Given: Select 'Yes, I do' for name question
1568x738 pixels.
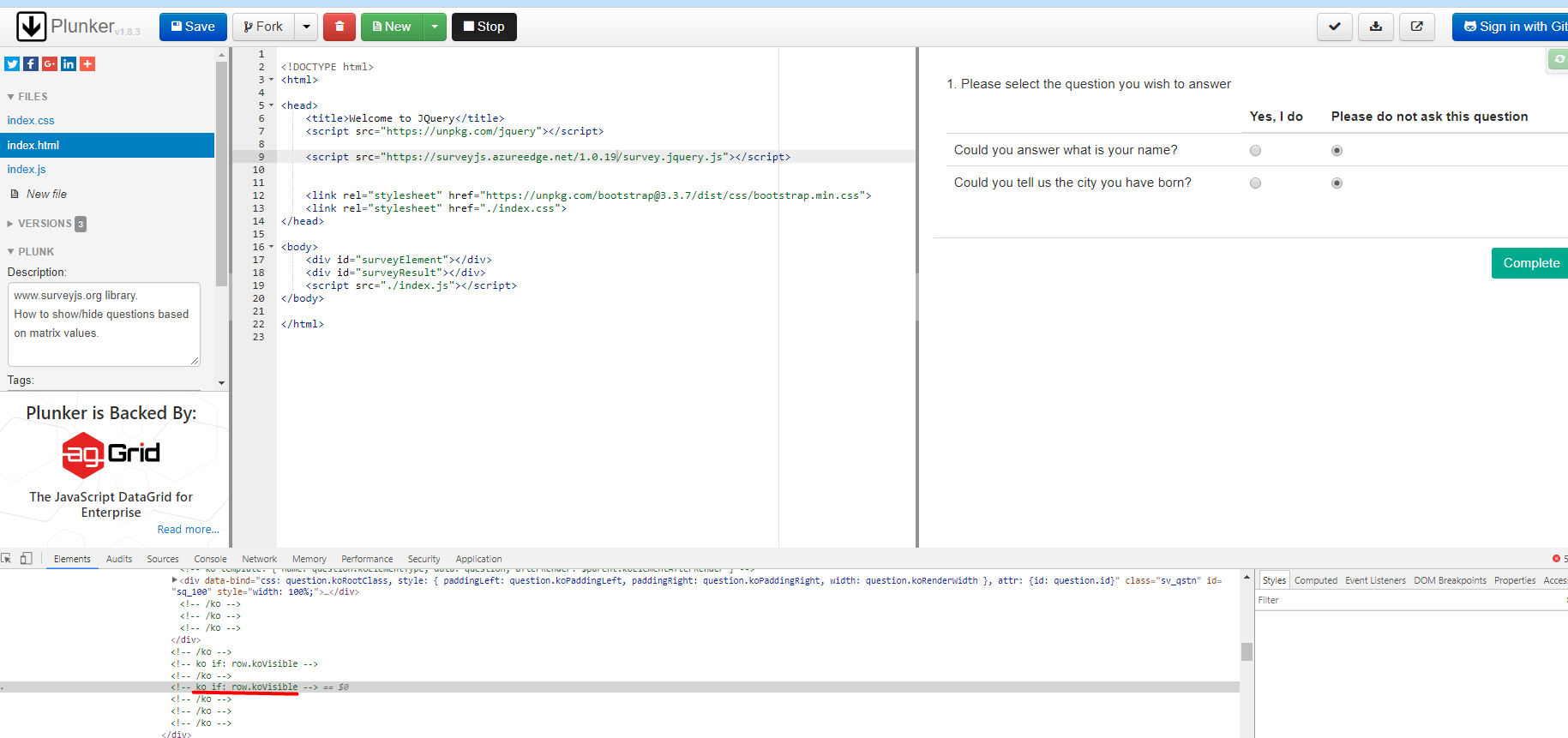Looking at the screenshot, I should pos(1255,151).
